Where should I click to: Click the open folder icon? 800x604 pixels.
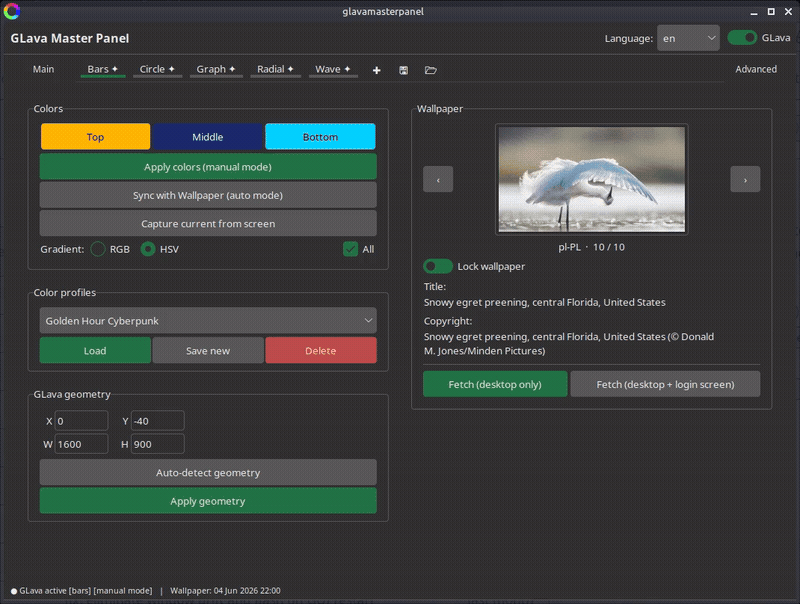pos(431,70)
